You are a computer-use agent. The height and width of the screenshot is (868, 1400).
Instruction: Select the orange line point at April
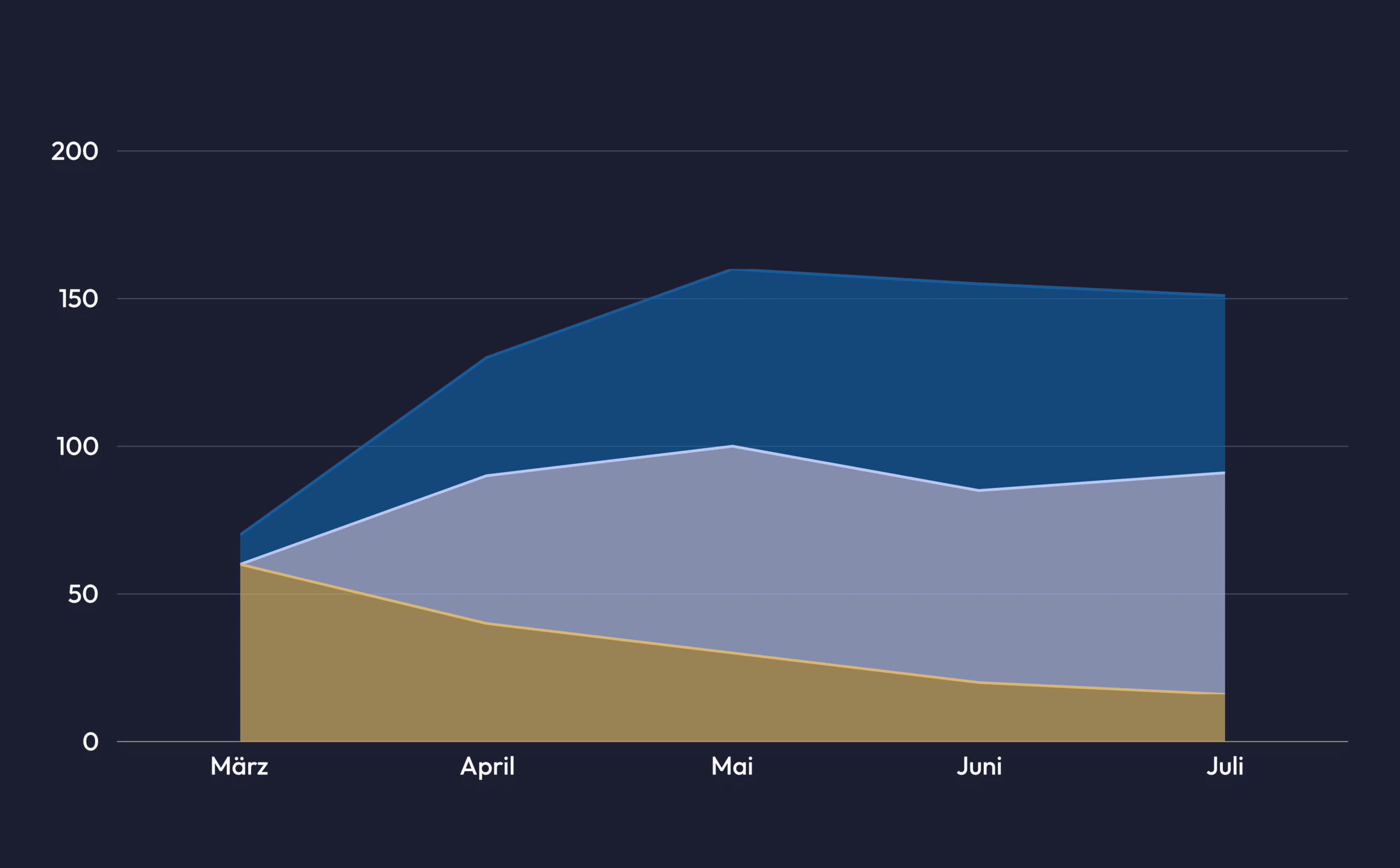pos(486,624)
